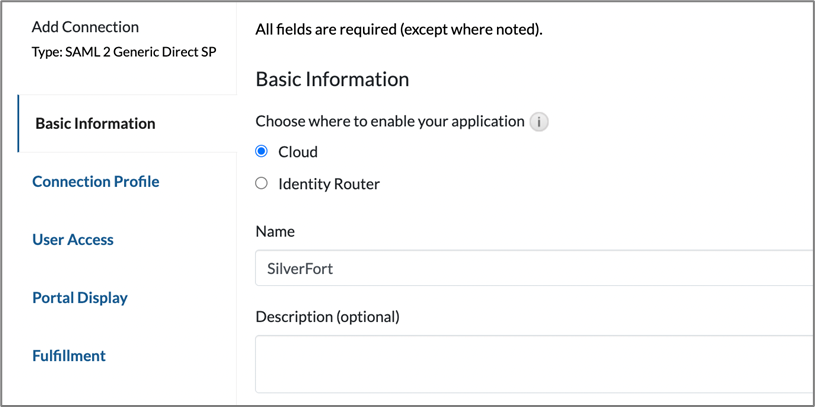Image resolution: width=815 pixels, height=407 pixels.
Task: Click the Identity Router option label text
Action: pyautogui.click(x=329, y=184)
